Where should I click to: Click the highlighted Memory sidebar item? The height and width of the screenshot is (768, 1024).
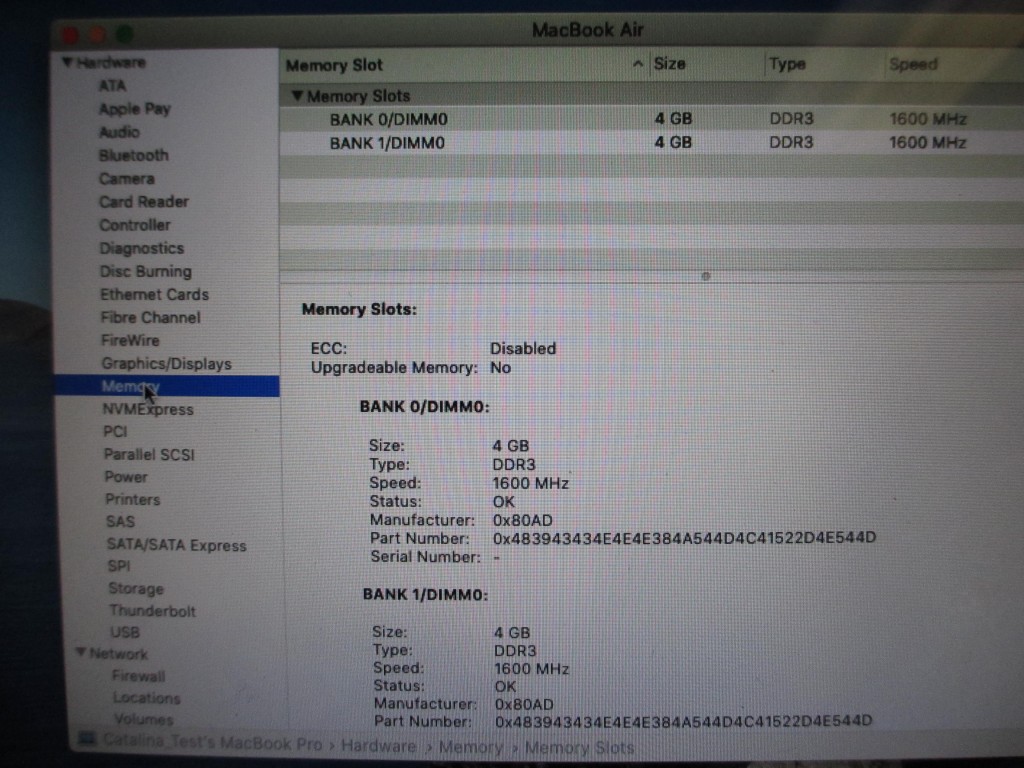tap(167, 386)
